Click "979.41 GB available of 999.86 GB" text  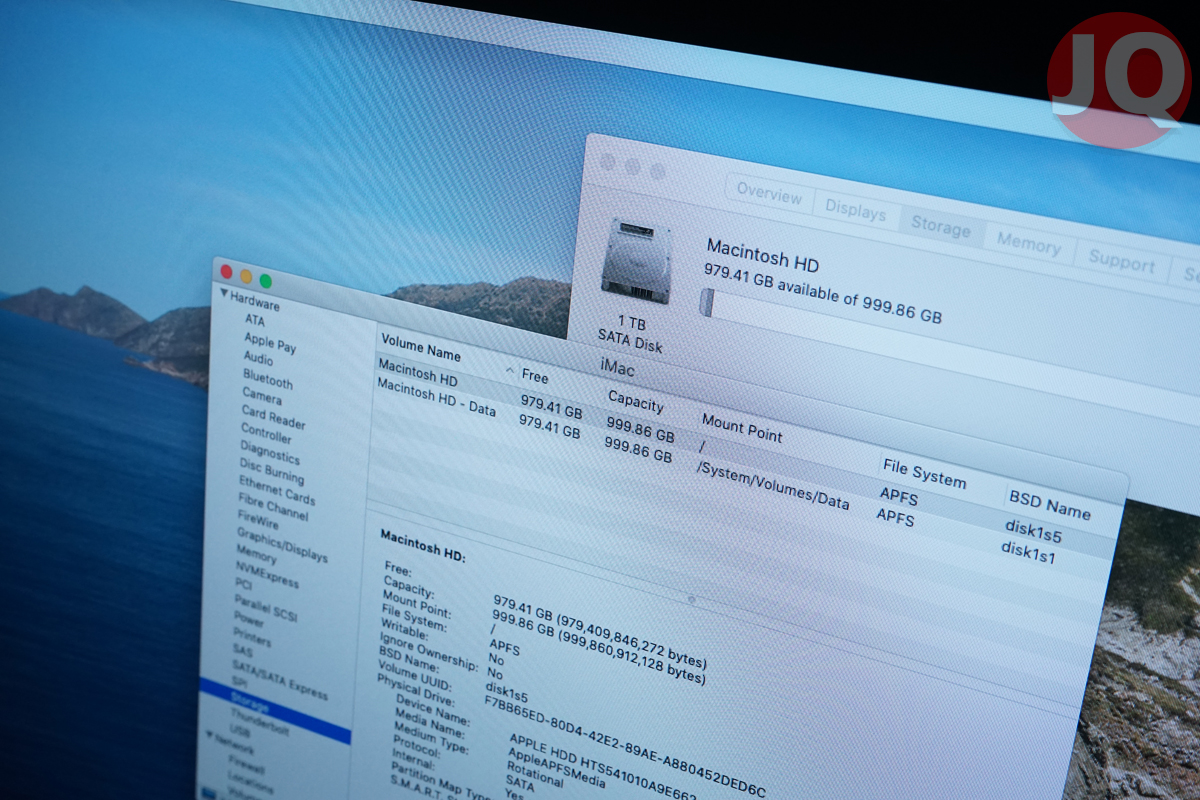pos(822,292)
